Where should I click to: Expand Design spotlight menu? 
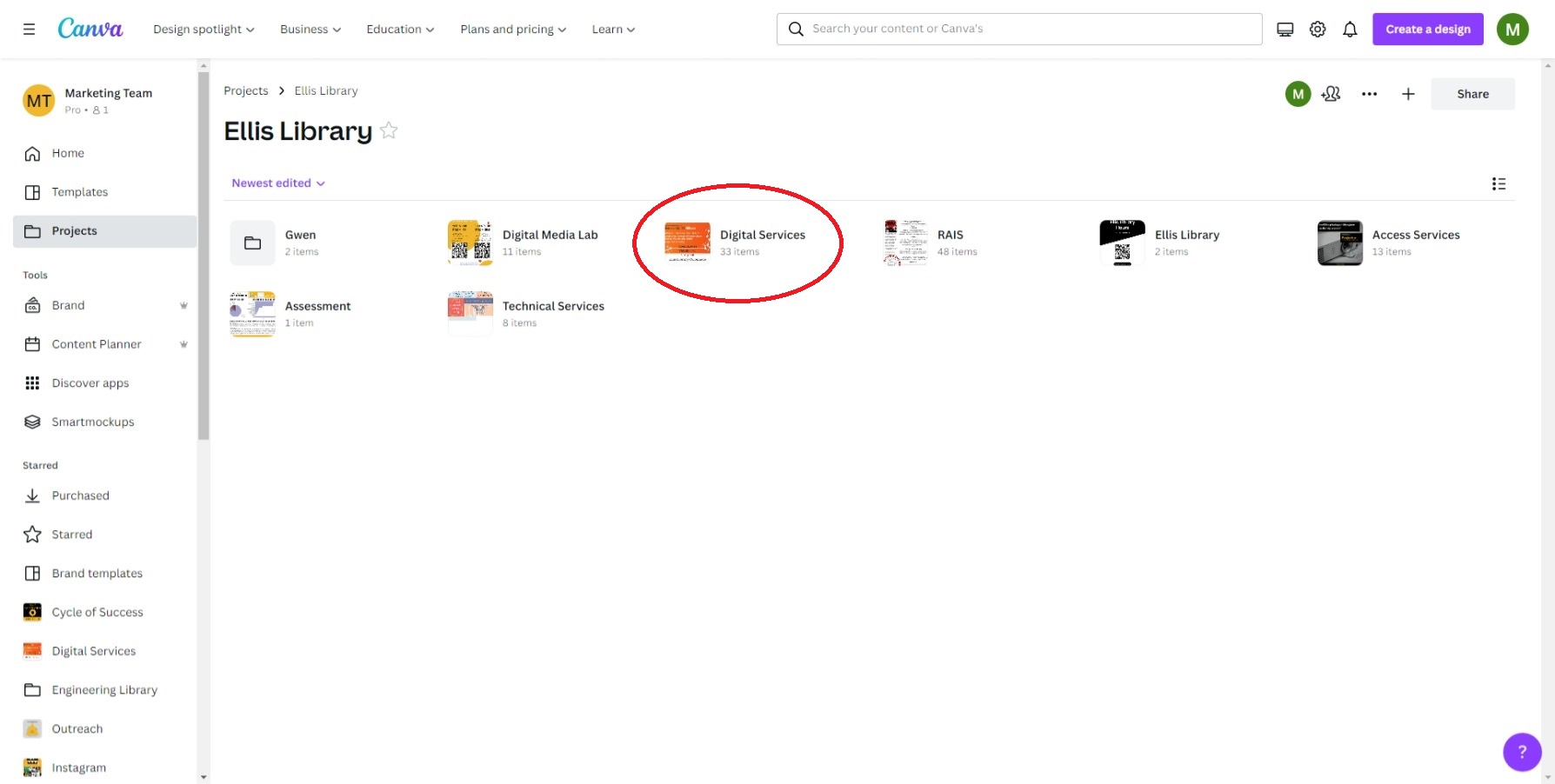(204, 30)
